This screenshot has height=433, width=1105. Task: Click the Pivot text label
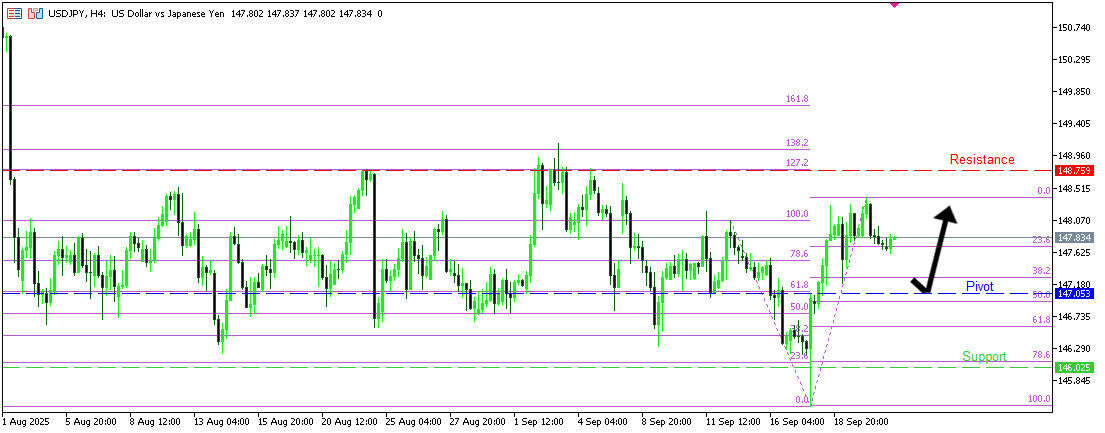979,287
